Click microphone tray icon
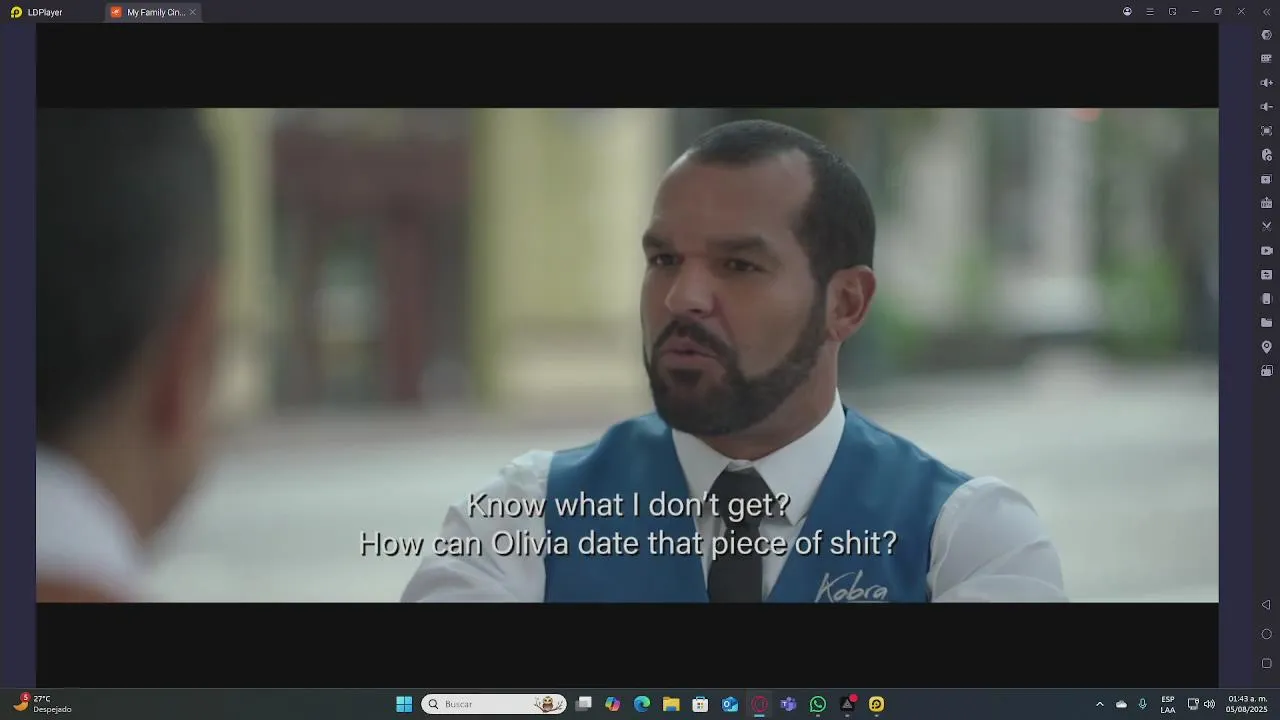1280x720 pixels. click(1142, 704)
